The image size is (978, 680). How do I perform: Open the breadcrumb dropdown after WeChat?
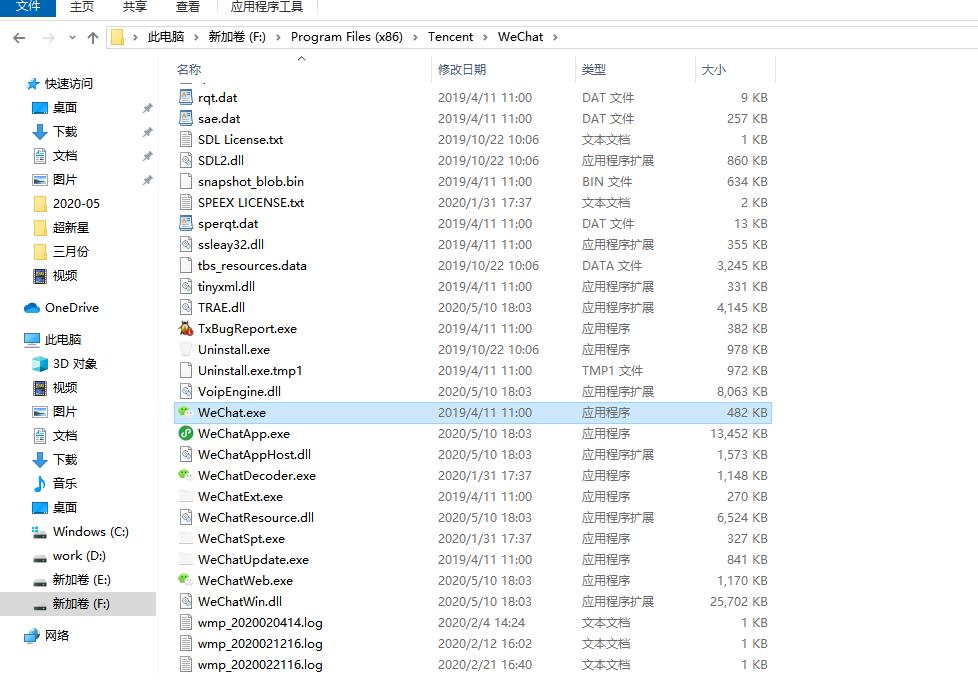[555, 36]
